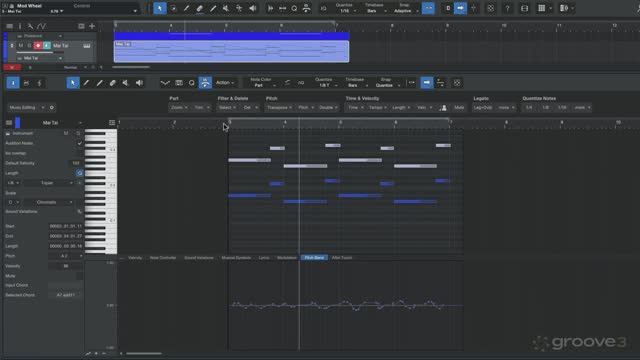Select the Arrow tool in the note editor toolbar

[x=73, y=83]
